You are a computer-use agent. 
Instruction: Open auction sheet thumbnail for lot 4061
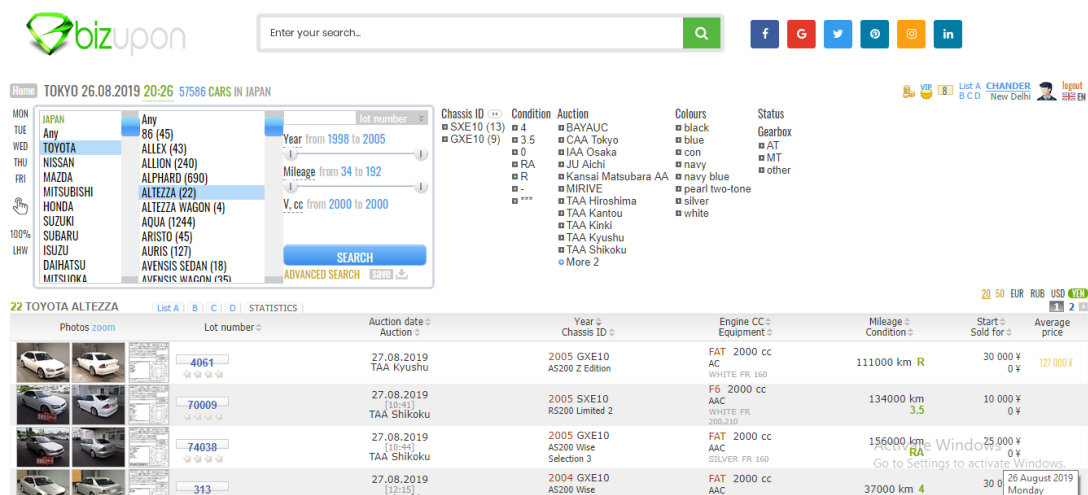pos(148,362)
